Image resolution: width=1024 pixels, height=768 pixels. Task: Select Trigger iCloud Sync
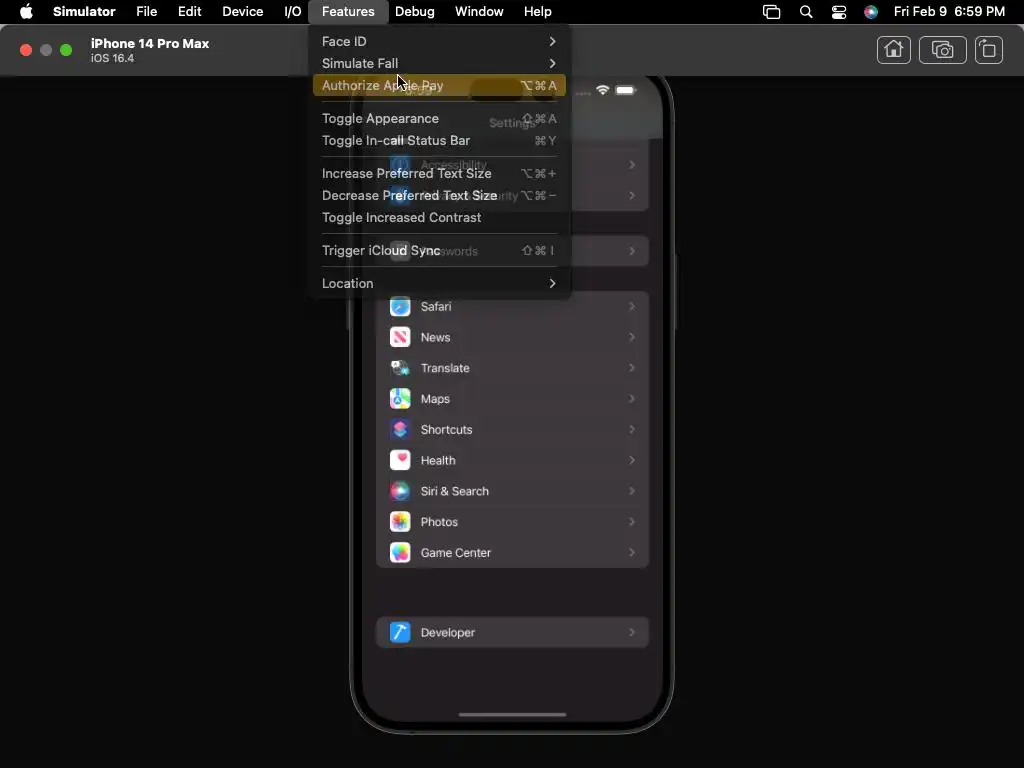coord(440,250)
